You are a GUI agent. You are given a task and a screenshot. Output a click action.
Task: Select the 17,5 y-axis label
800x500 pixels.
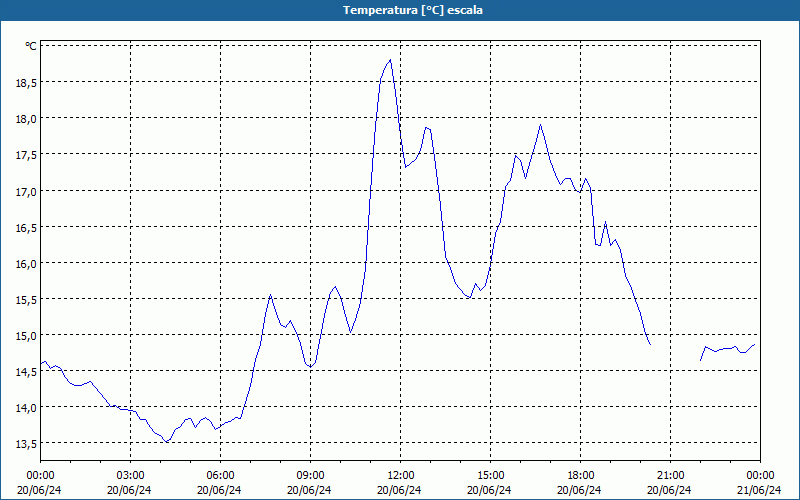coord(26,155)
